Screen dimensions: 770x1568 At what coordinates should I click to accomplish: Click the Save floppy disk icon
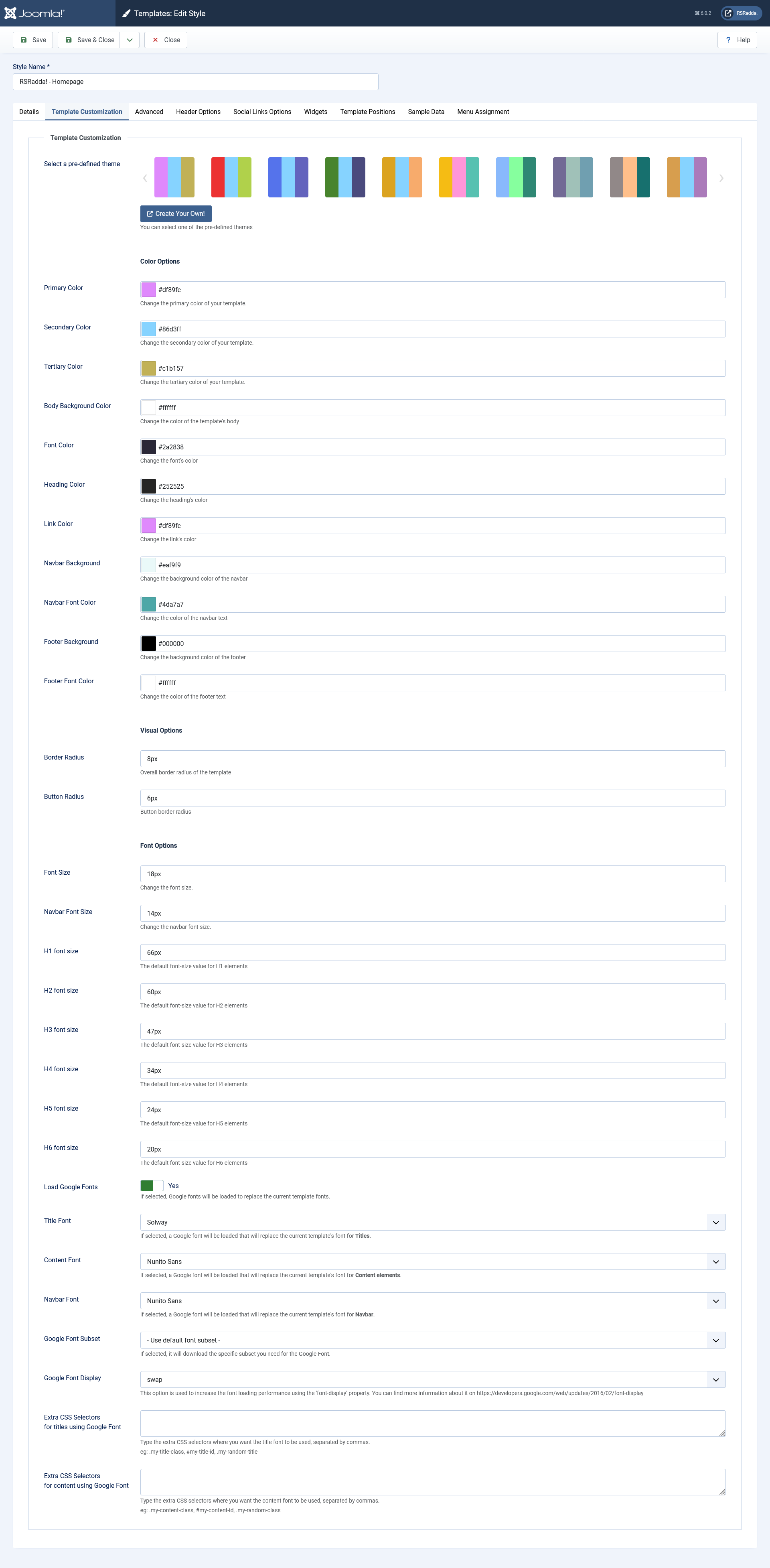coord(24,40)
